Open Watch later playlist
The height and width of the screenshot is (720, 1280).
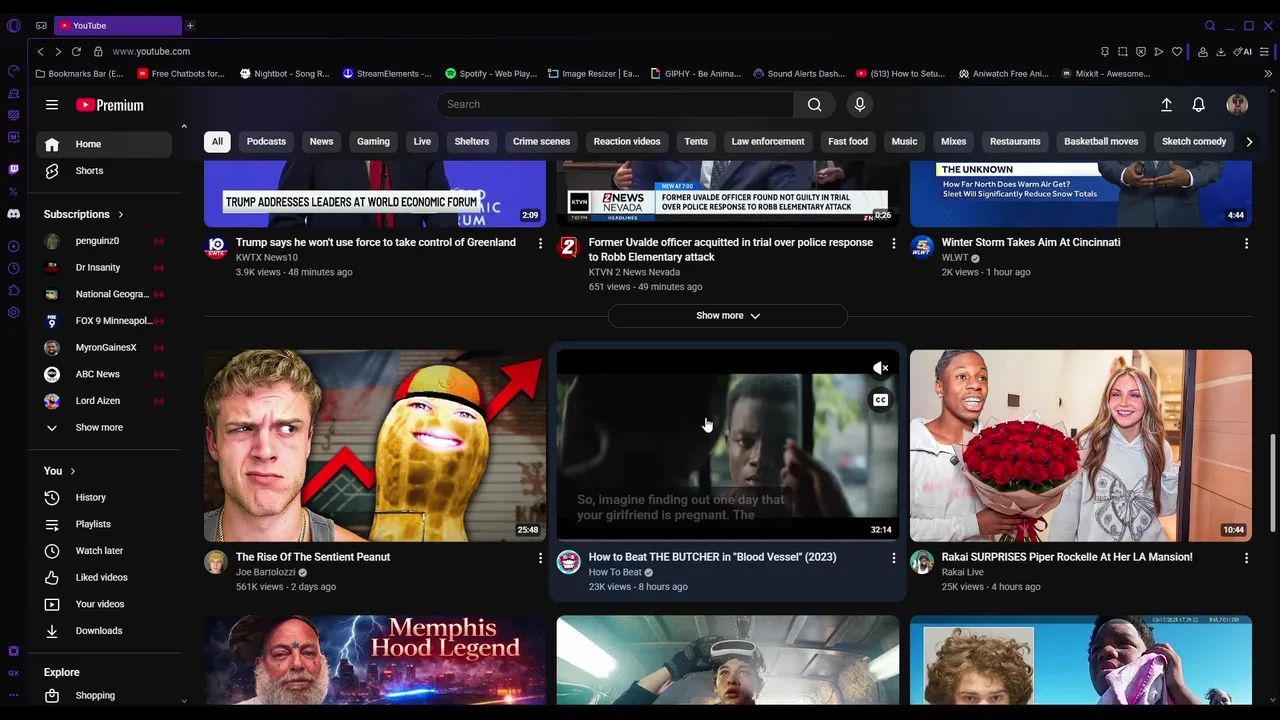pyautogui.click(x=104, y=551)
